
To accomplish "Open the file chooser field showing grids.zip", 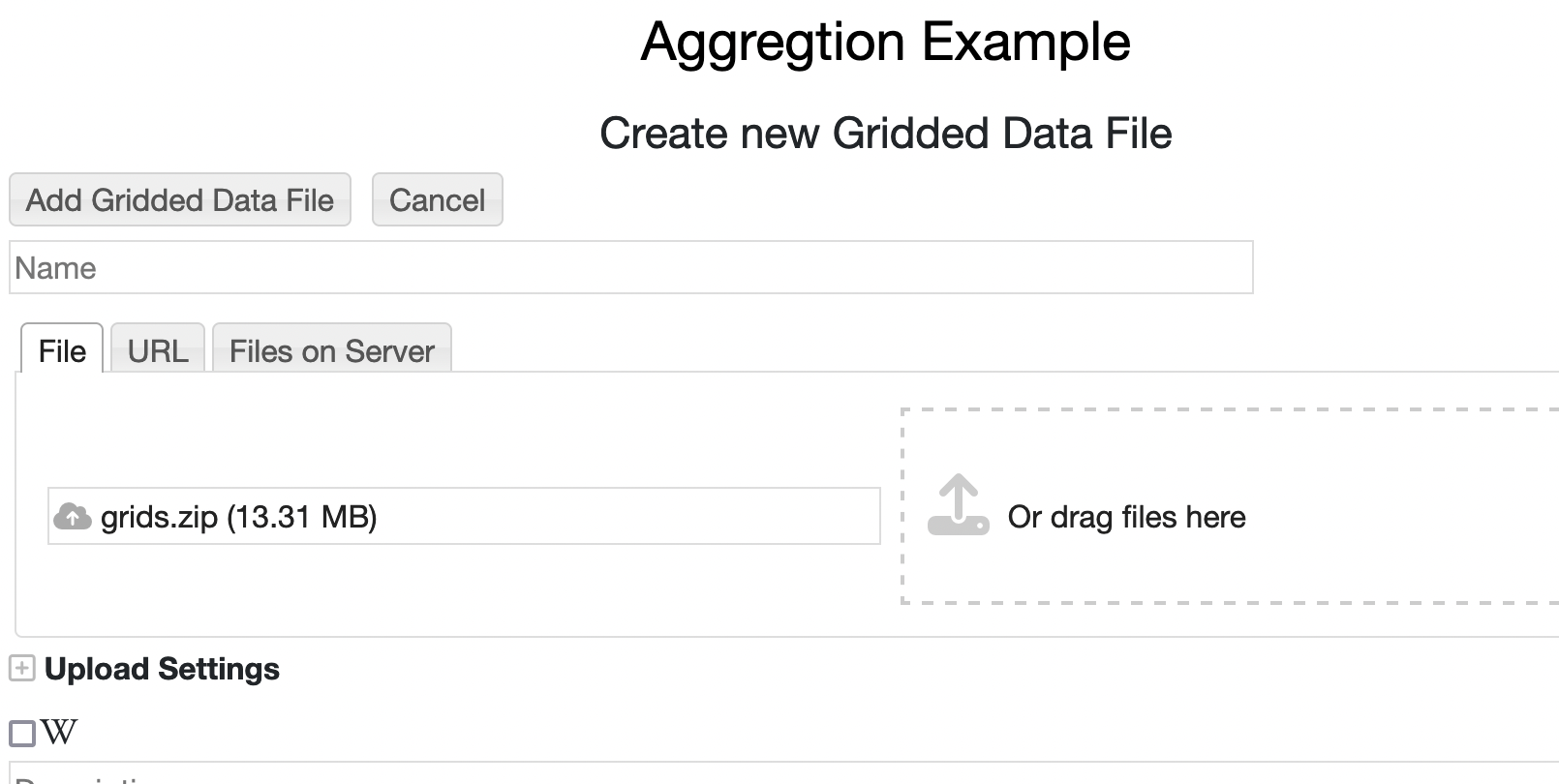I will [x=464, y=516].
